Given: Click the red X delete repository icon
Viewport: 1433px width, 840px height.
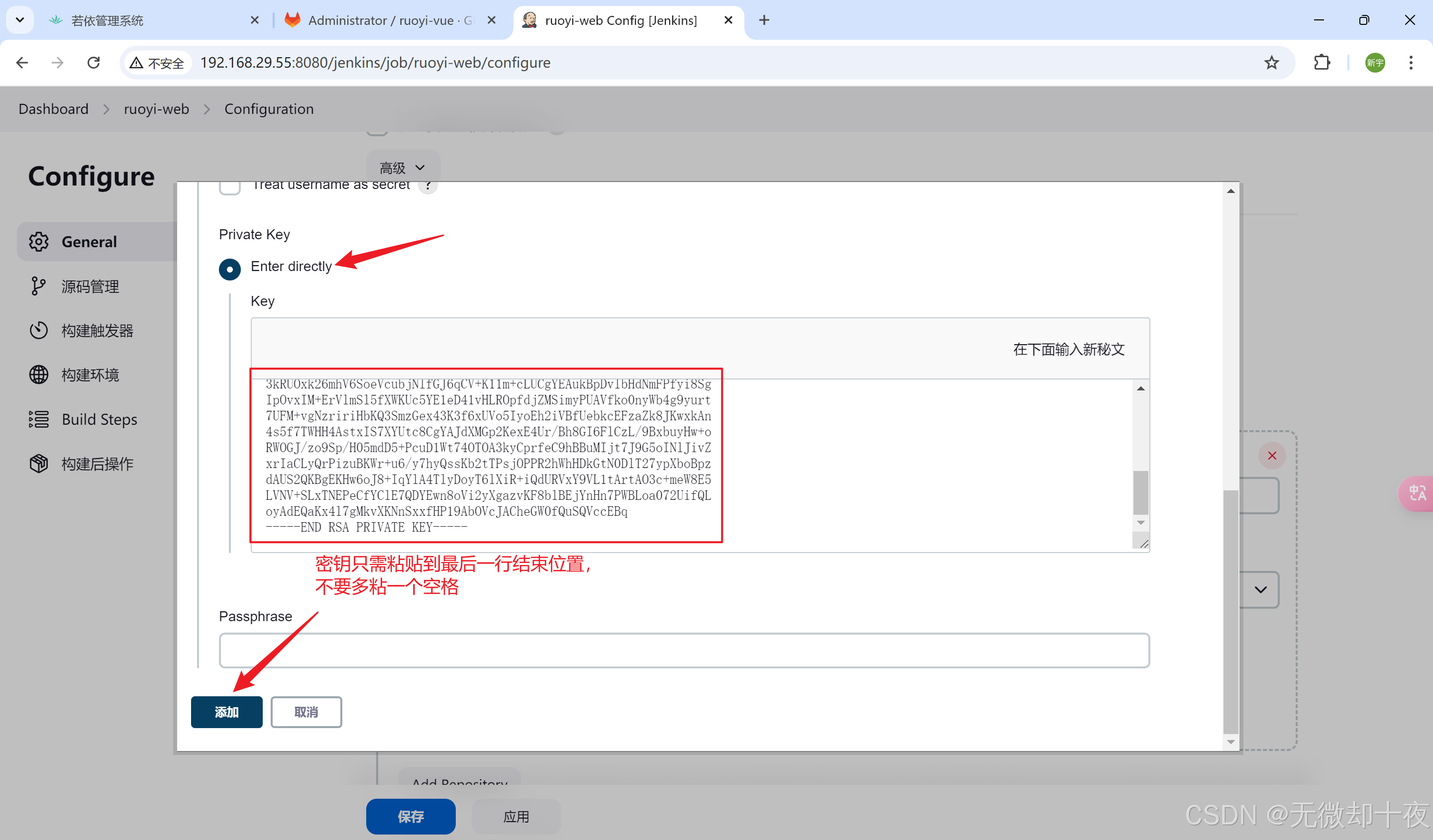Looking at the screenshot, I should tap(1271, 455).
